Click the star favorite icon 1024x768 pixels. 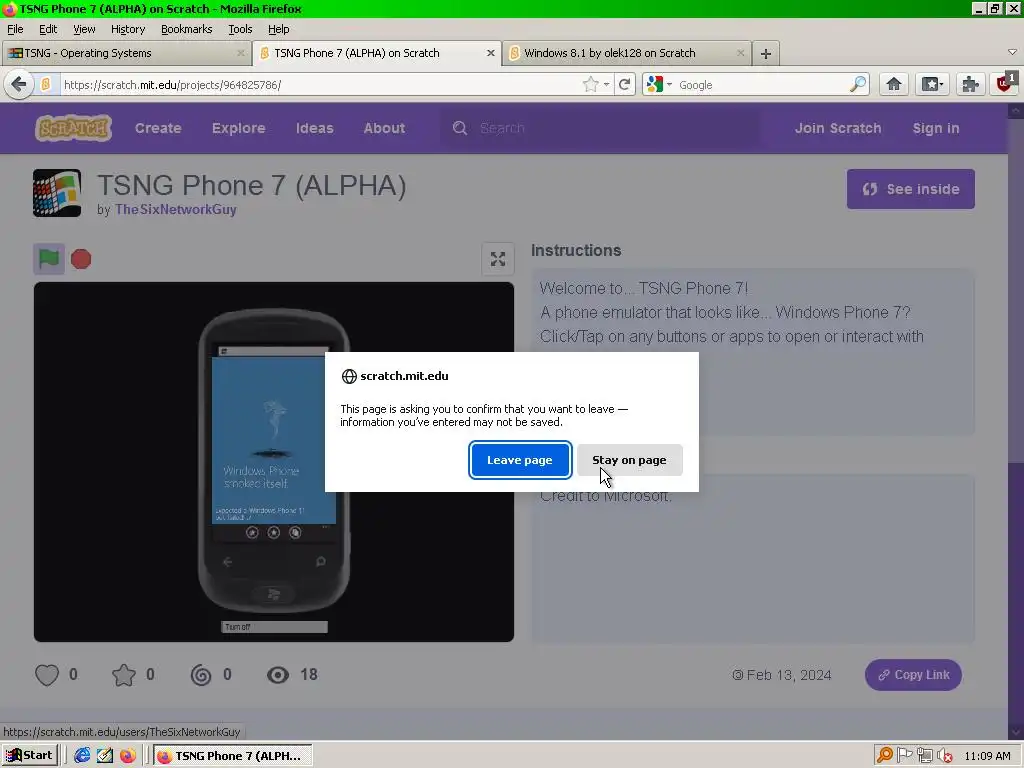coord(124,675)
